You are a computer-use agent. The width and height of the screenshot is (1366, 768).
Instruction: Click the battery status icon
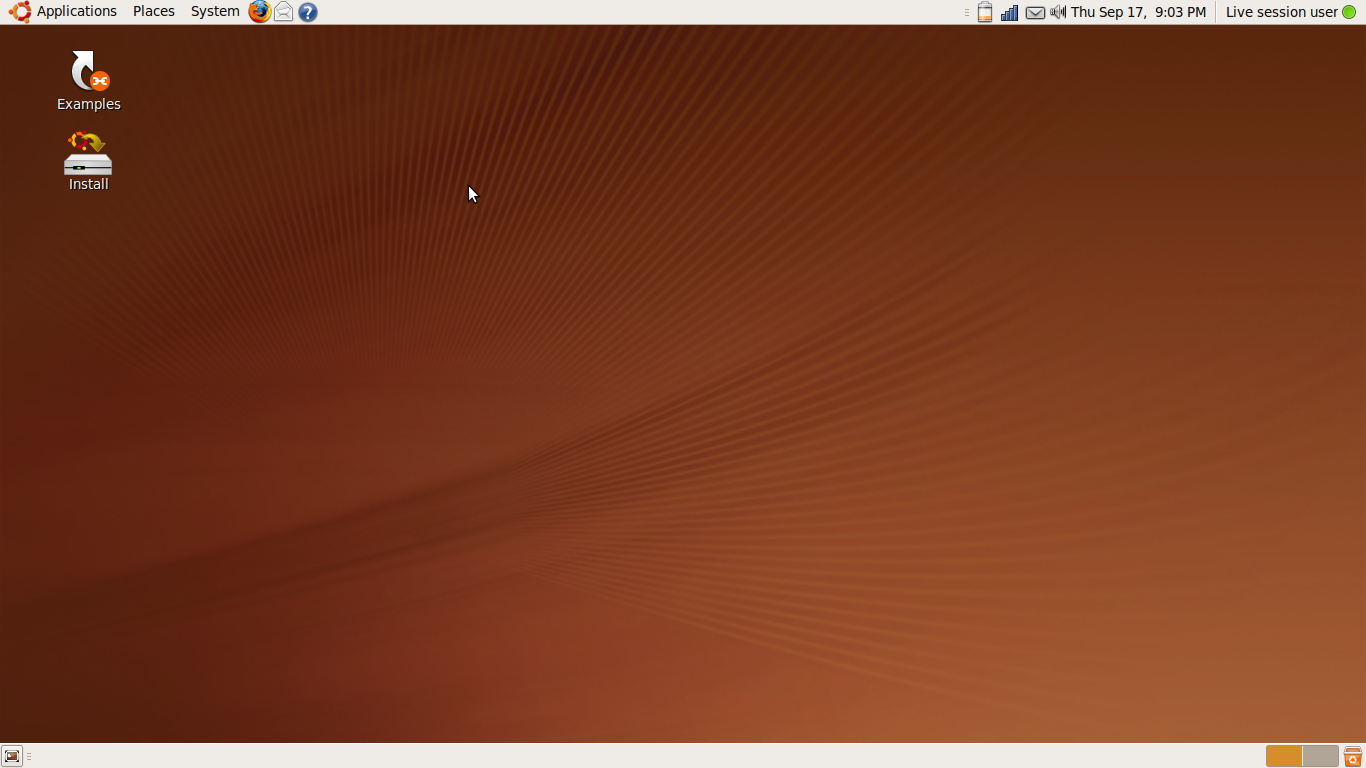(x=985, y=12)
